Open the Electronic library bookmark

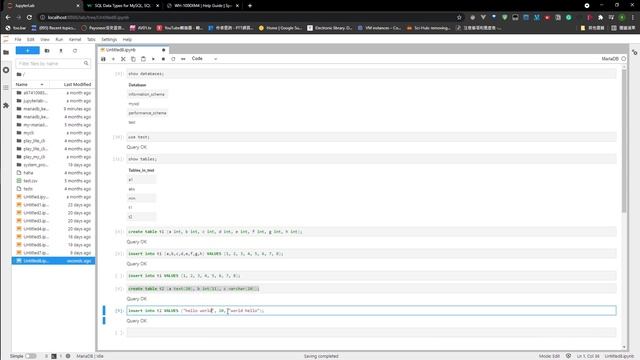[329, 28]
